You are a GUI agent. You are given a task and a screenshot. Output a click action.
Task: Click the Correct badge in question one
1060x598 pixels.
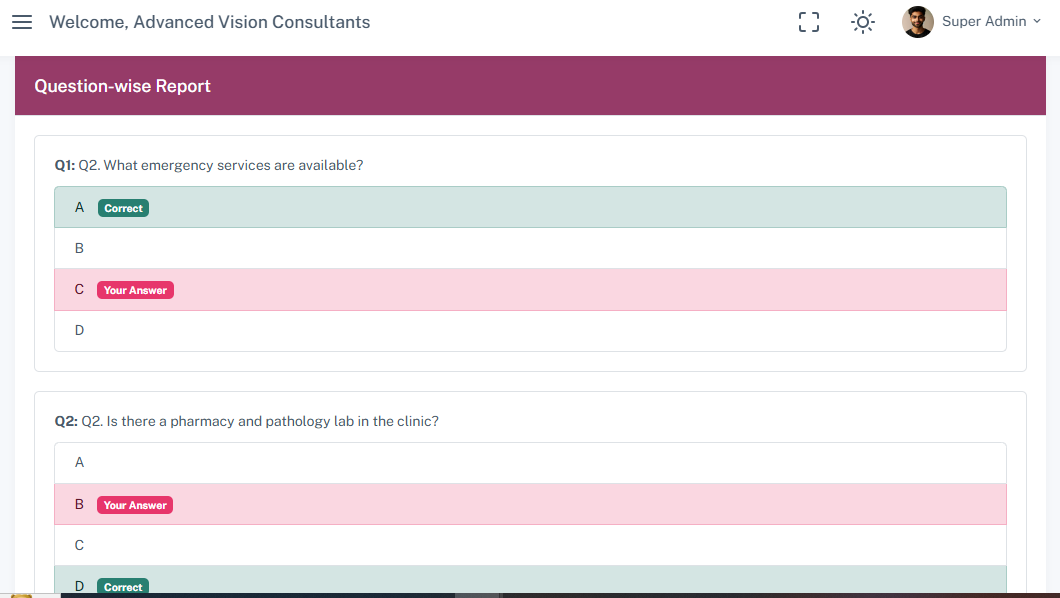click(123, 208)
